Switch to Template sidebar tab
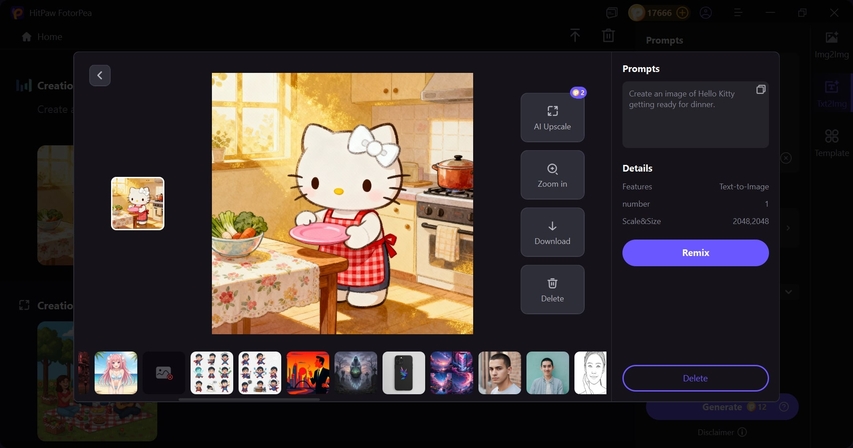Image resolution: width=853 pixels, height=448 pixels. click(x=831, y=143)
